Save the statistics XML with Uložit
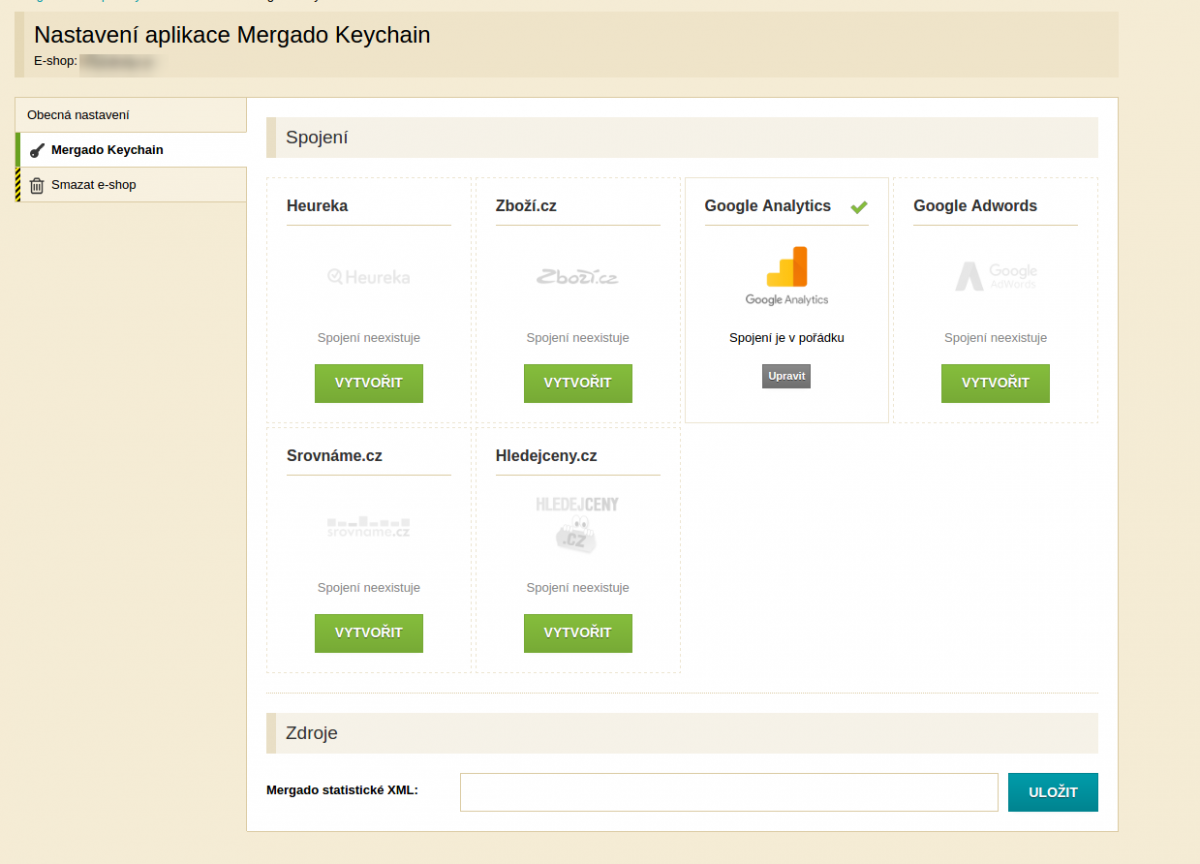 coord(1053,792)
